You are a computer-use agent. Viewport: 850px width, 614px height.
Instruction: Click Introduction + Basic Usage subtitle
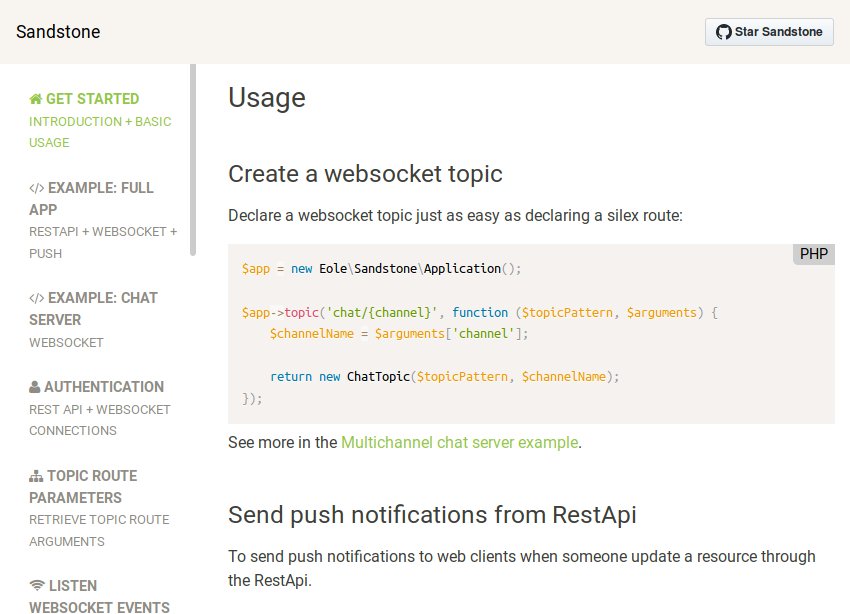click(x=100, y=132)
